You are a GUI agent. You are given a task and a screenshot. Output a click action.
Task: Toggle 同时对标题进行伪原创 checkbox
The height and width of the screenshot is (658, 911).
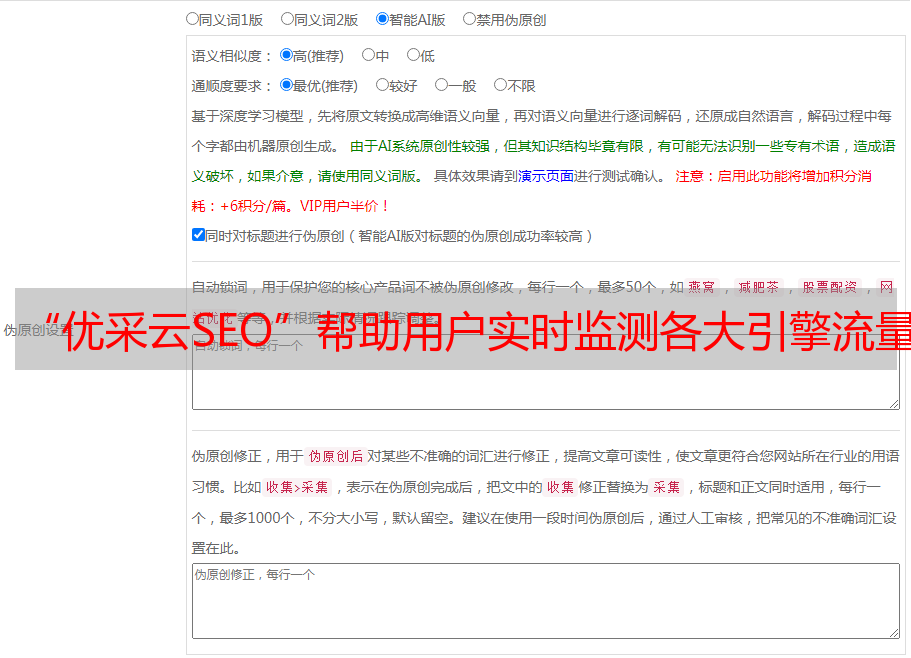198,235
